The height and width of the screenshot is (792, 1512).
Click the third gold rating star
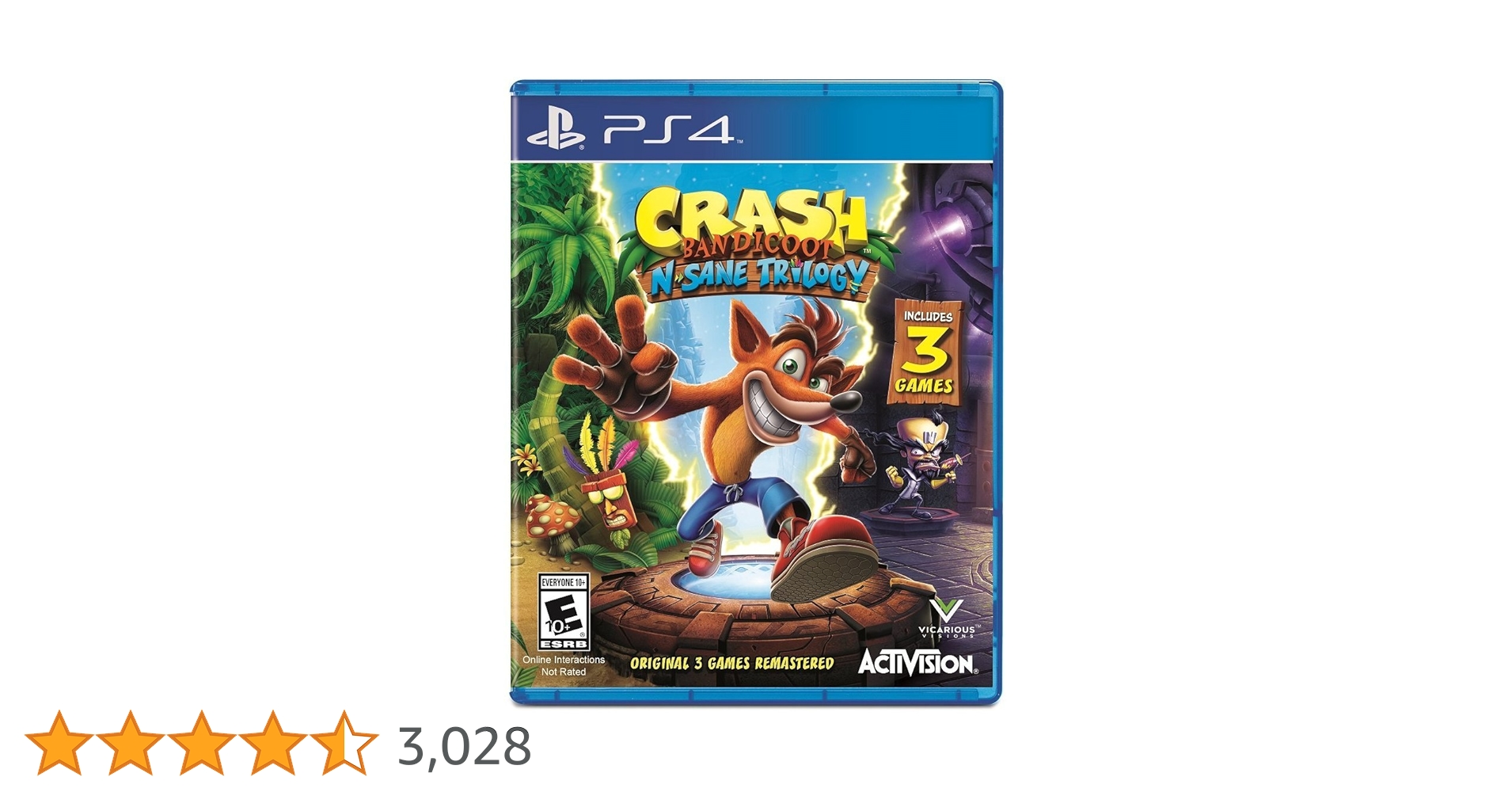point(201,741)
